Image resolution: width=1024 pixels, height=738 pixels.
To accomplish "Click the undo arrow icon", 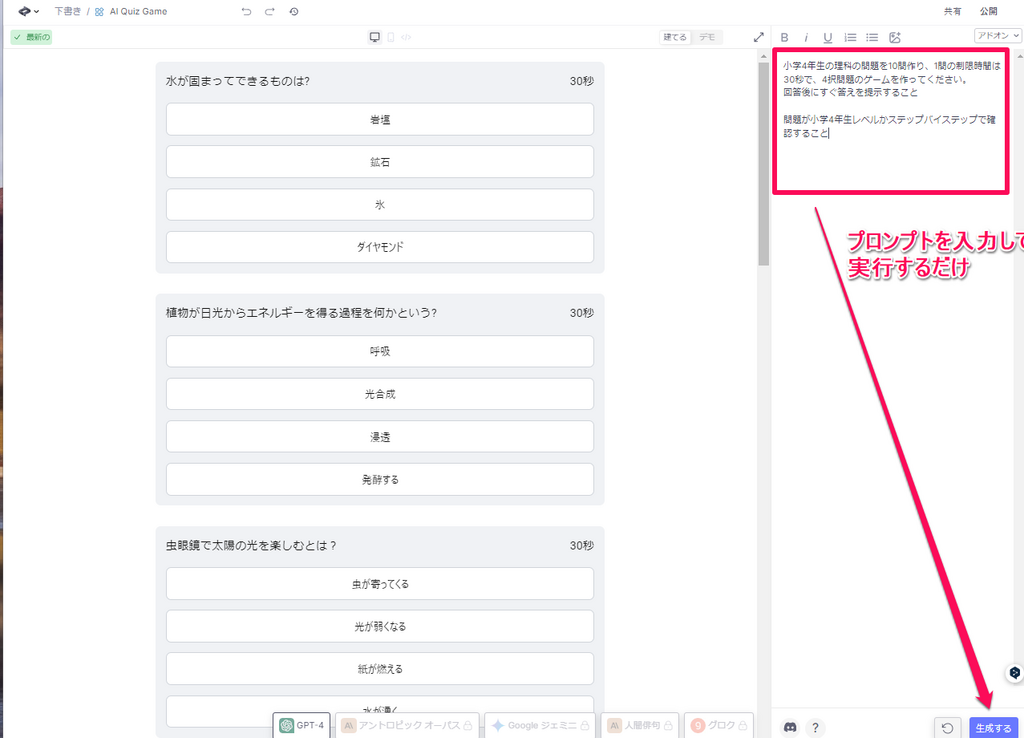I will (246, 12).
